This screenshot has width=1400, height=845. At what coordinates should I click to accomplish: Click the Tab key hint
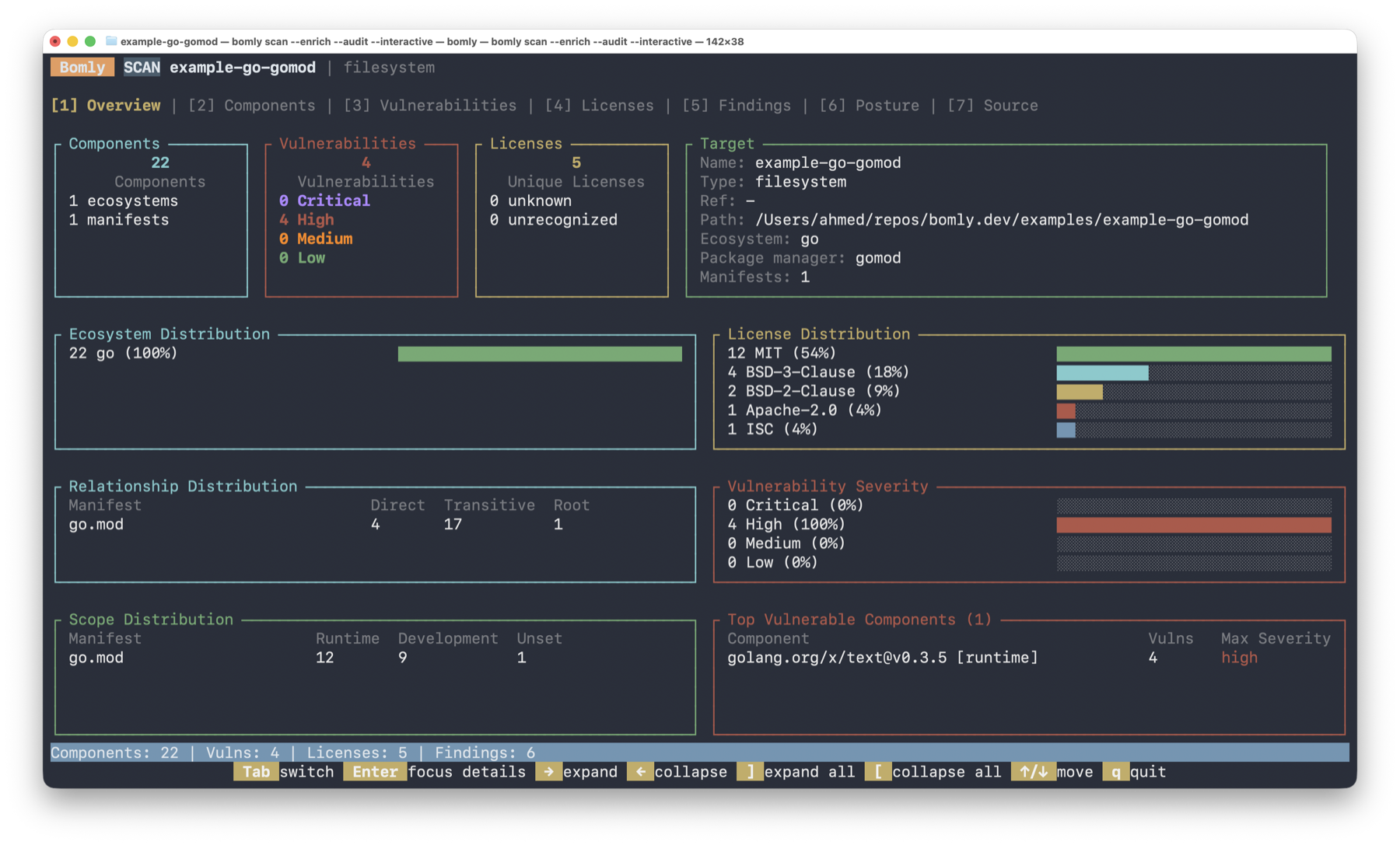pyautogui.click(x=256, y=771)
